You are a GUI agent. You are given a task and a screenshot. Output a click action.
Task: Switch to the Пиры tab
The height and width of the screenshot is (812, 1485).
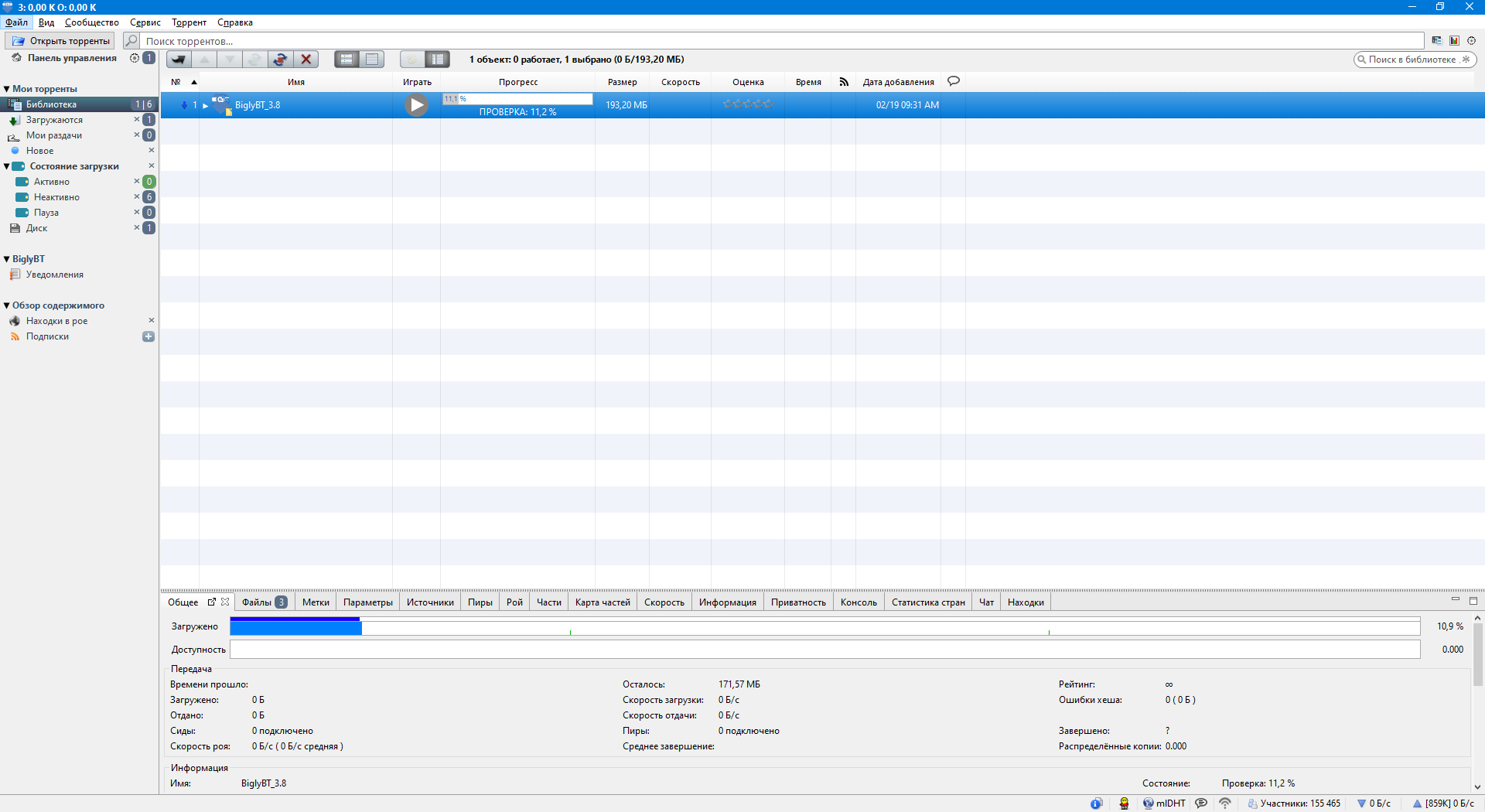tap(480, 602)
